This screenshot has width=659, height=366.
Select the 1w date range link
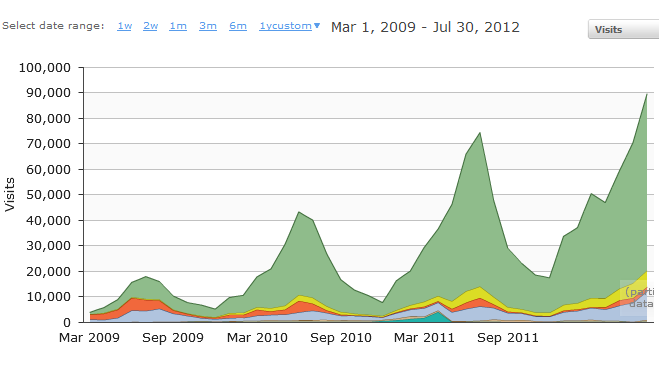(x=124, y=26)
